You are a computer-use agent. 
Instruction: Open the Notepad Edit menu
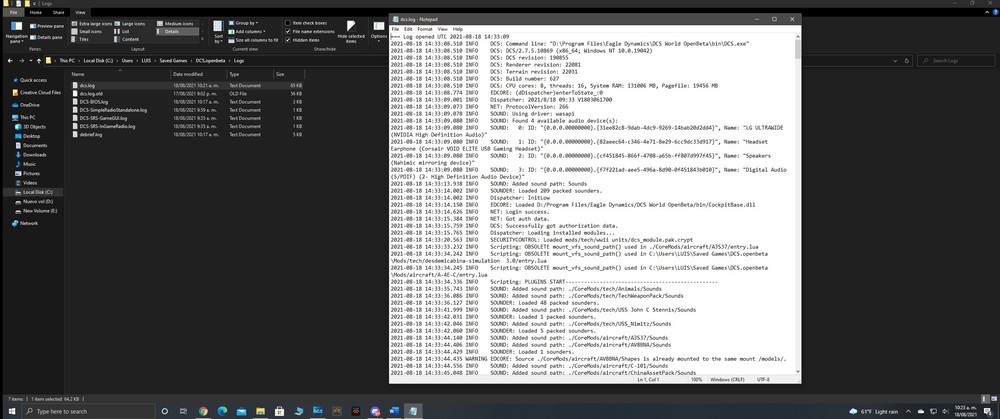(408, 29)
